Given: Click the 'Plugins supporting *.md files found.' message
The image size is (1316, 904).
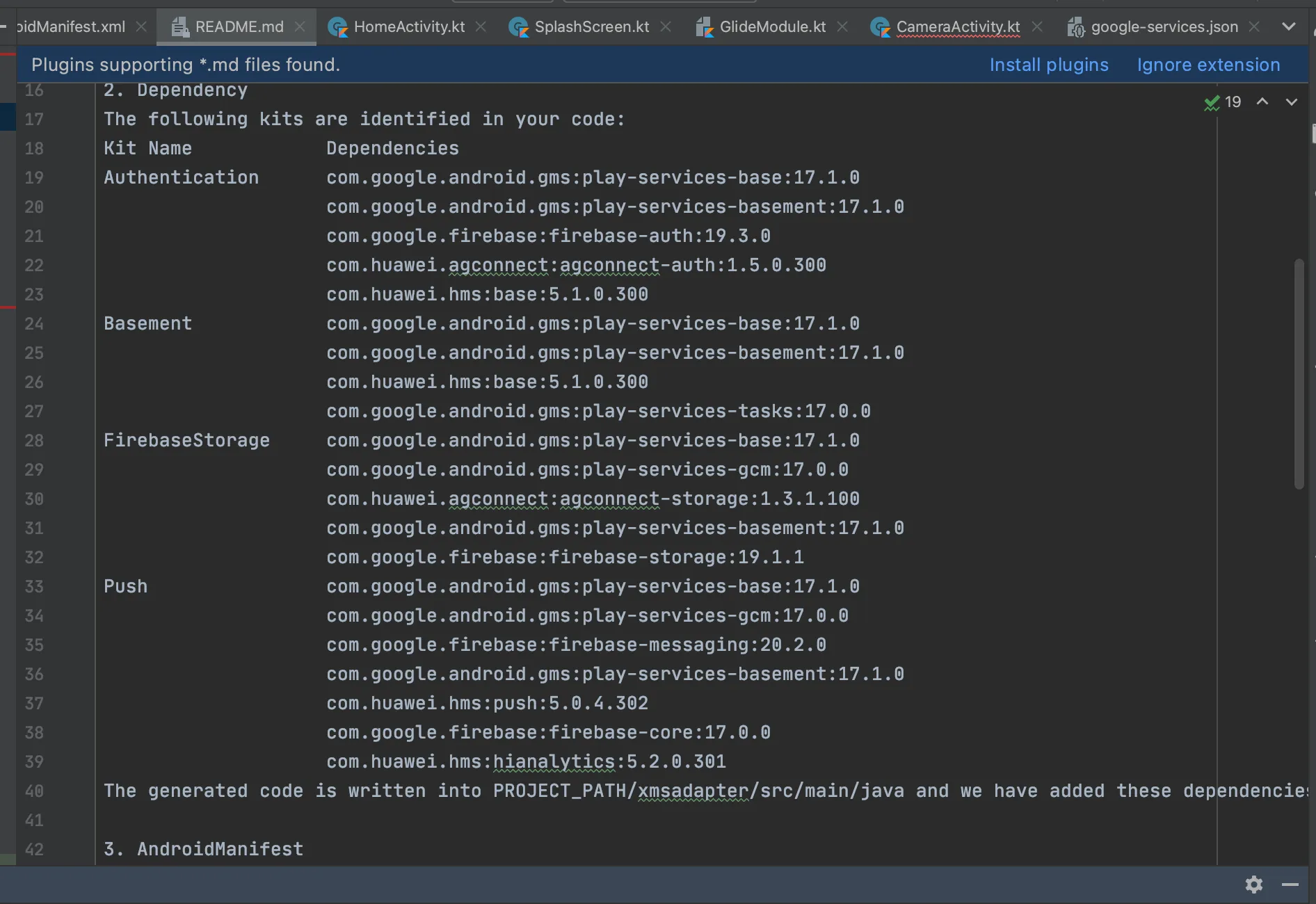Looking at the screenshot, I should [186, 65].
